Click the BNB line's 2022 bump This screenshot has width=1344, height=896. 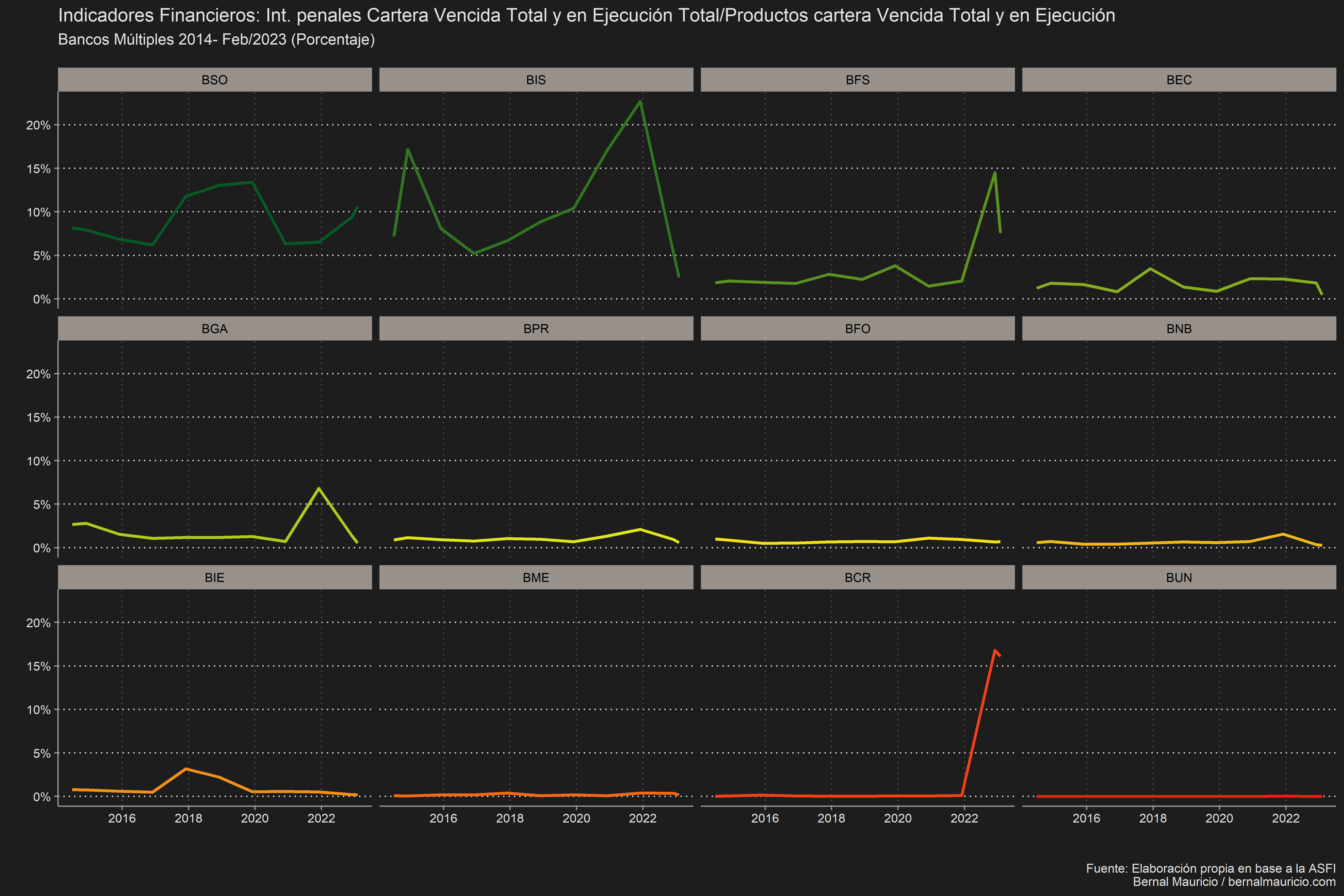[x=1284, y=534]
